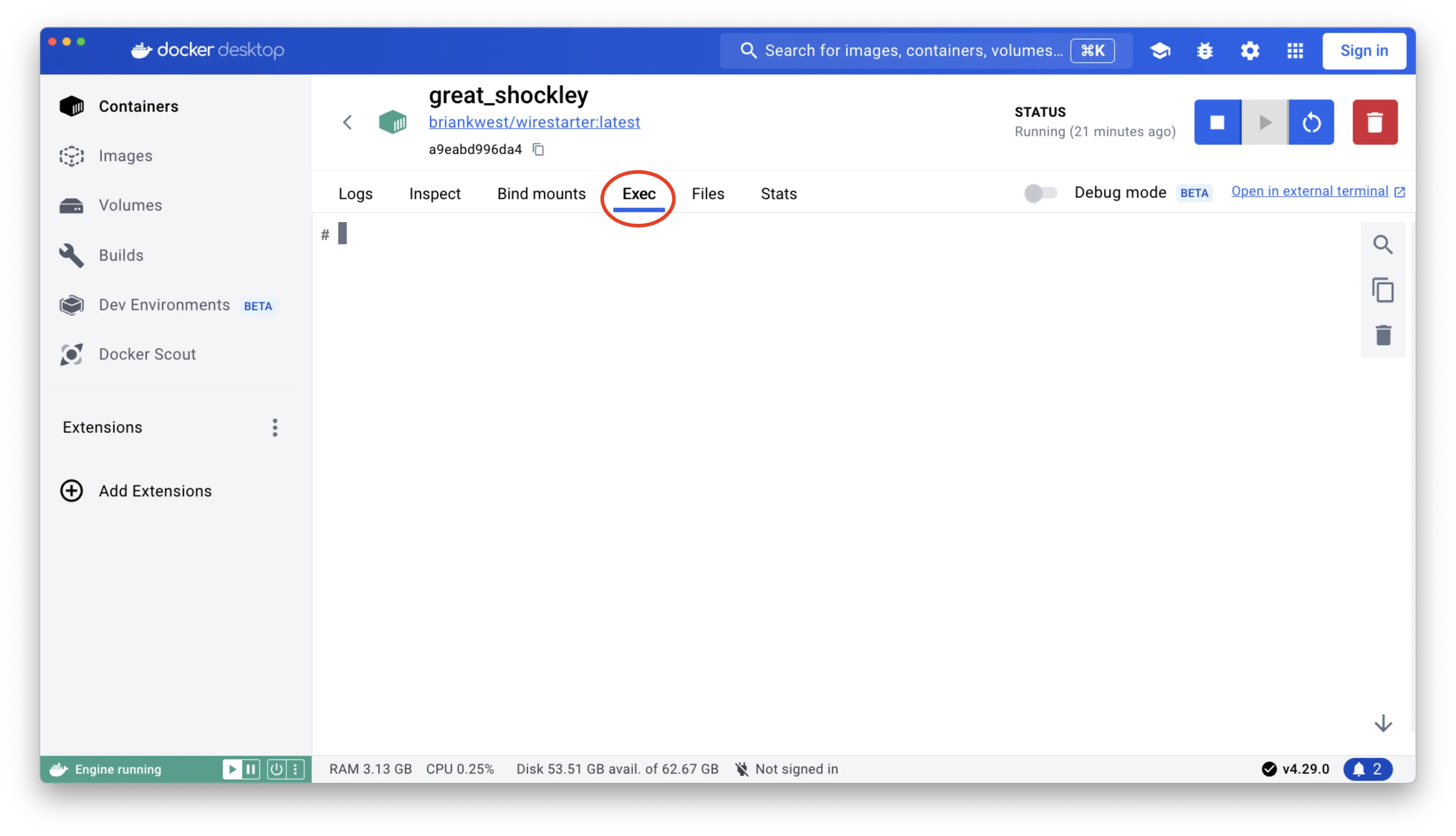
Task: Stop the great_shockley container
Action: click(1217, 122)
